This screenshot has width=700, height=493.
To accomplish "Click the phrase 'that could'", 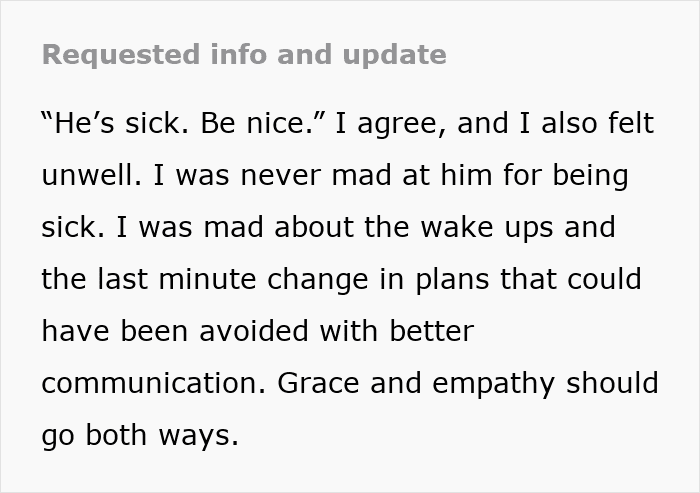I will tap(571, 278).
